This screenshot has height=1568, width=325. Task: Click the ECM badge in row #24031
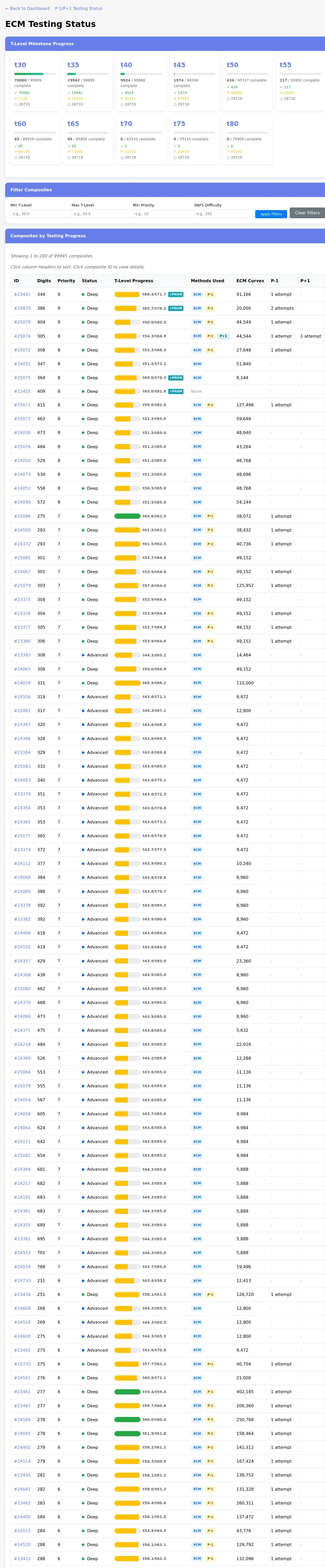point(197,364)
